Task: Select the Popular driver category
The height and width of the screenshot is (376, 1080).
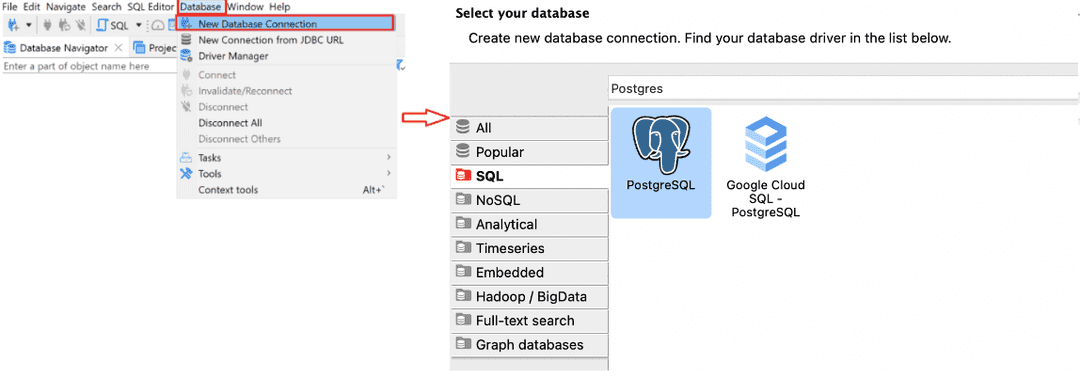Action: (530, 152)
